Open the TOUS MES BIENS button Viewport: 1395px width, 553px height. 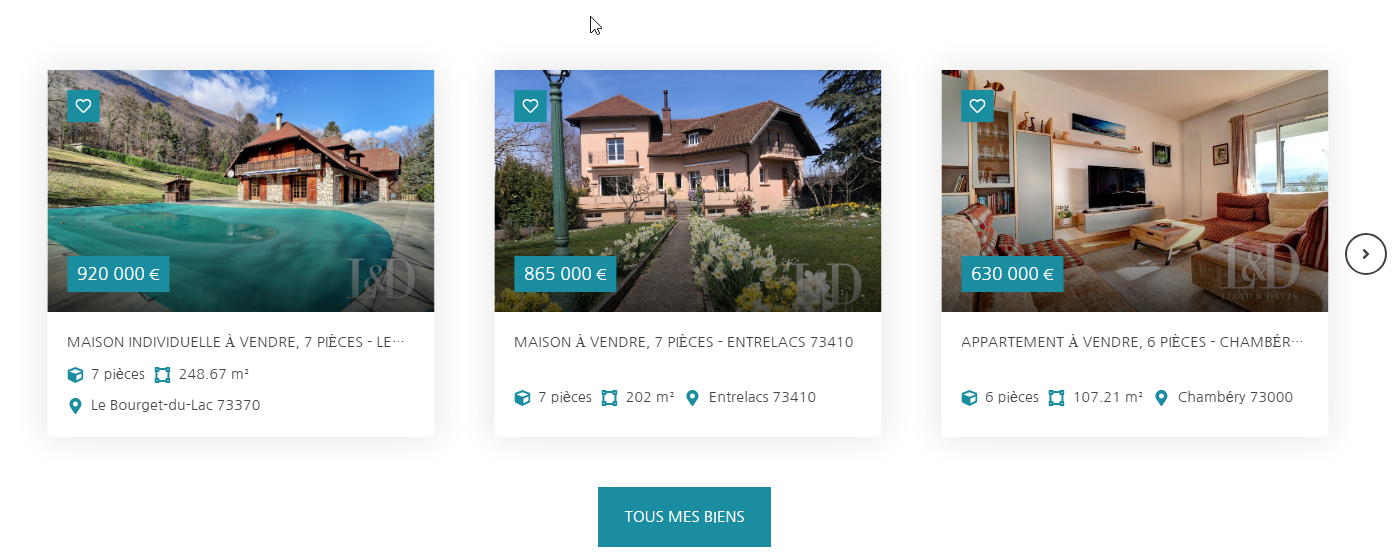[x=684, y=517]
